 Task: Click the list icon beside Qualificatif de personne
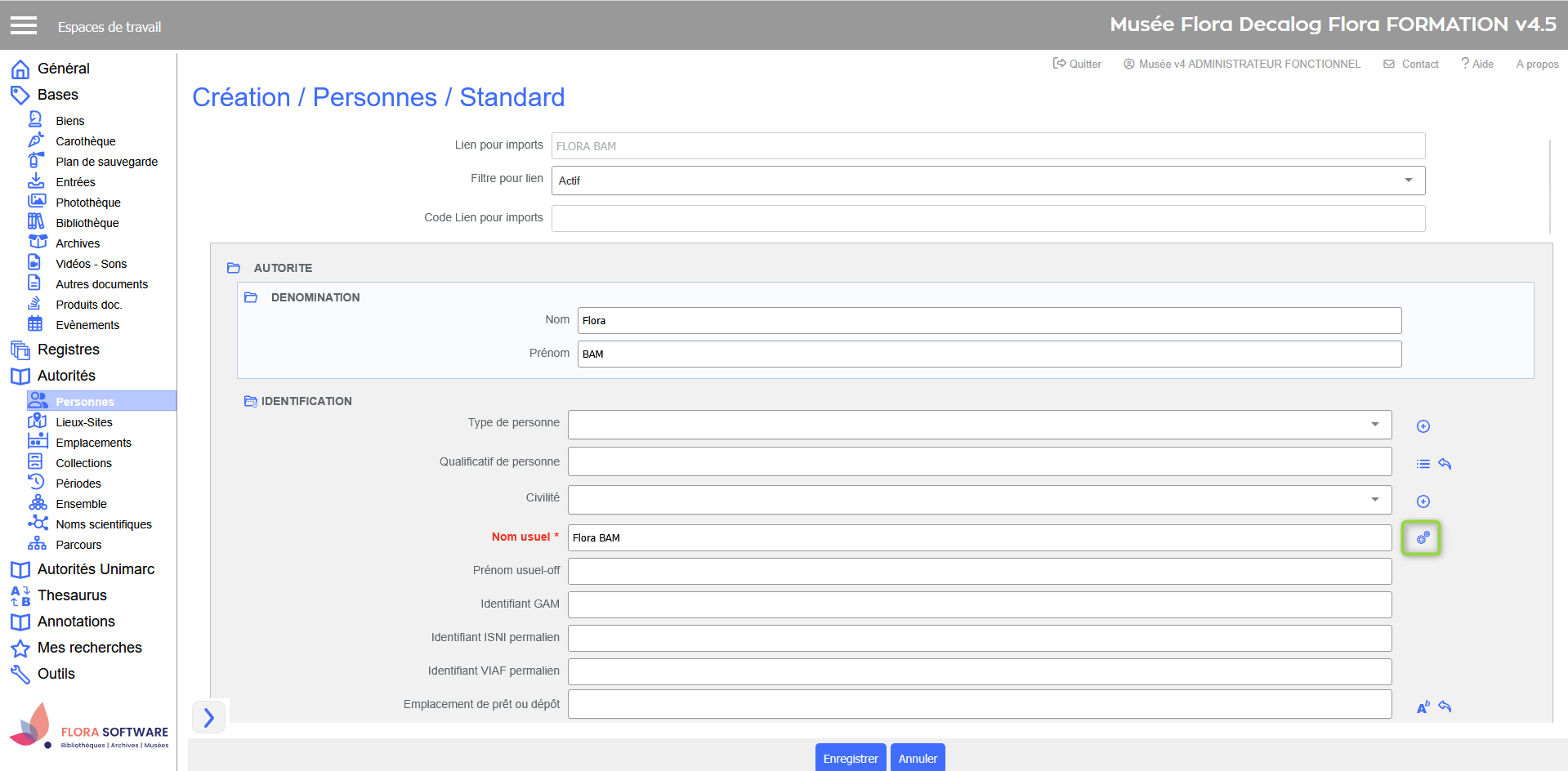tap(1423, 464)
